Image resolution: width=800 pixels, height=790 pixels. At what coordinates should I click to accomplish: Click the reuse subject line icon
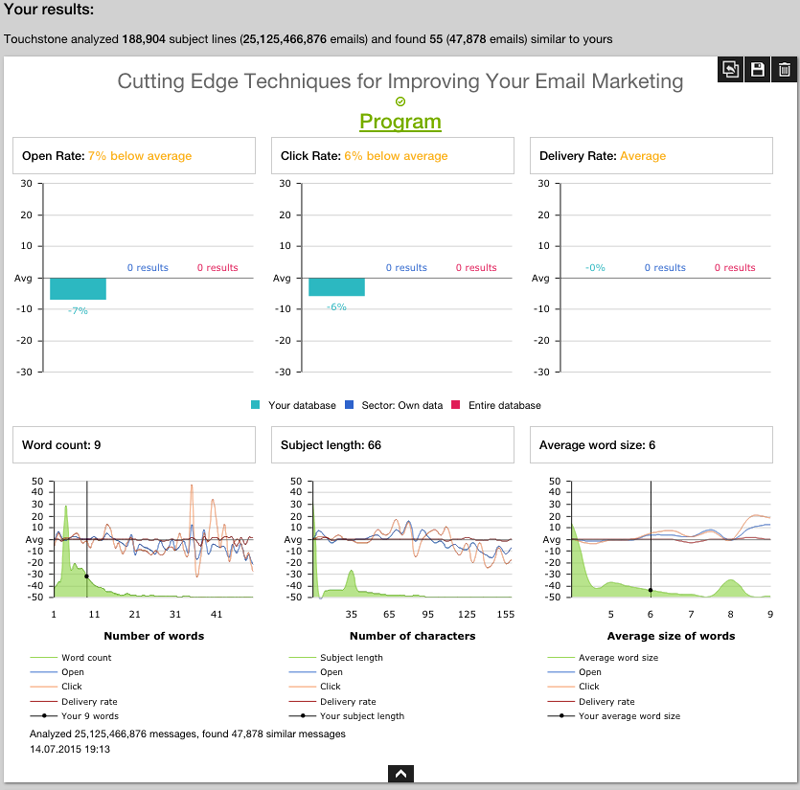(730, 69)
